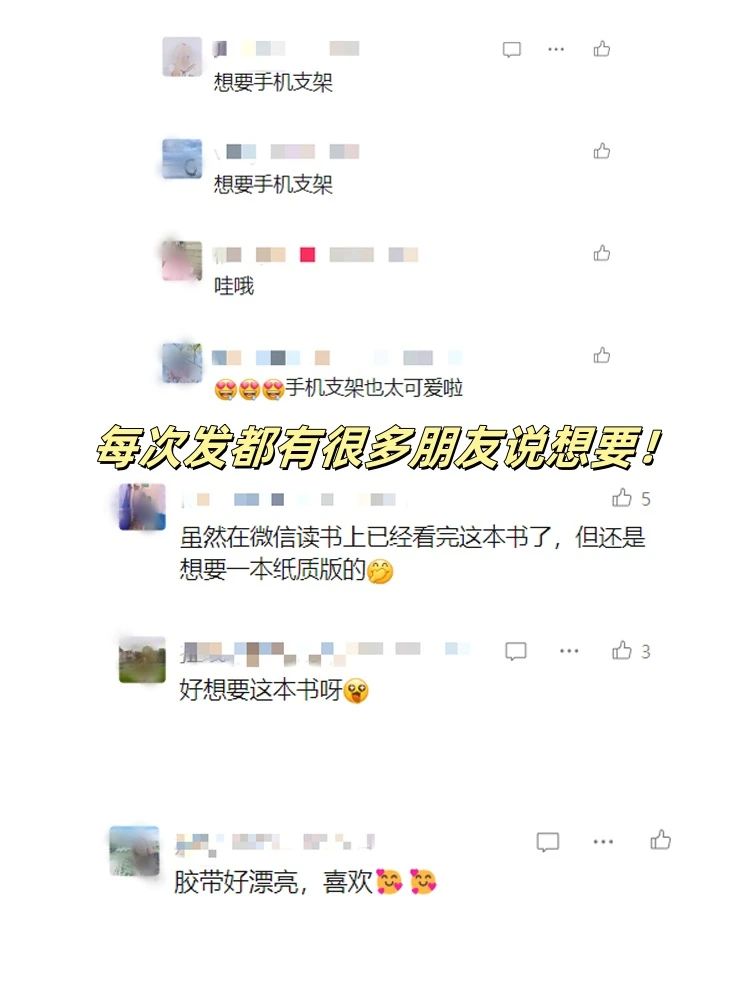Open avatar of 胶带好漂亮 commenter

point(135,851)
